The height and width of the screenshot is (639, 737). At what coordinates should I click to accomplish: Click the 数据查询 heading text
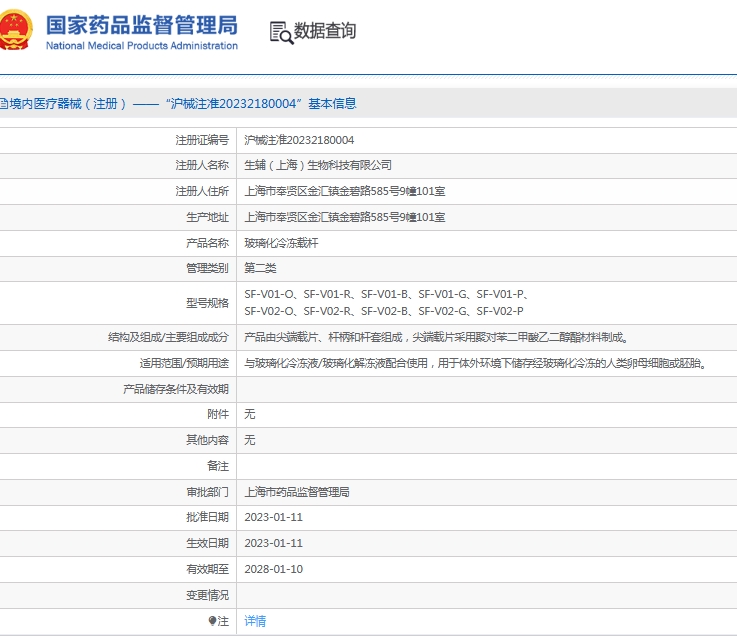[325, 31]
